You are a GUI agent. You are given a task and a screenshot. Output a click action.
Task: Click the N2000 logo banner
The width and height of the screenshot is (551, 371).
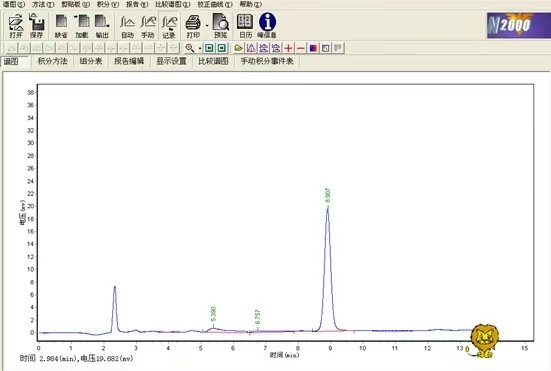[519, 25]
